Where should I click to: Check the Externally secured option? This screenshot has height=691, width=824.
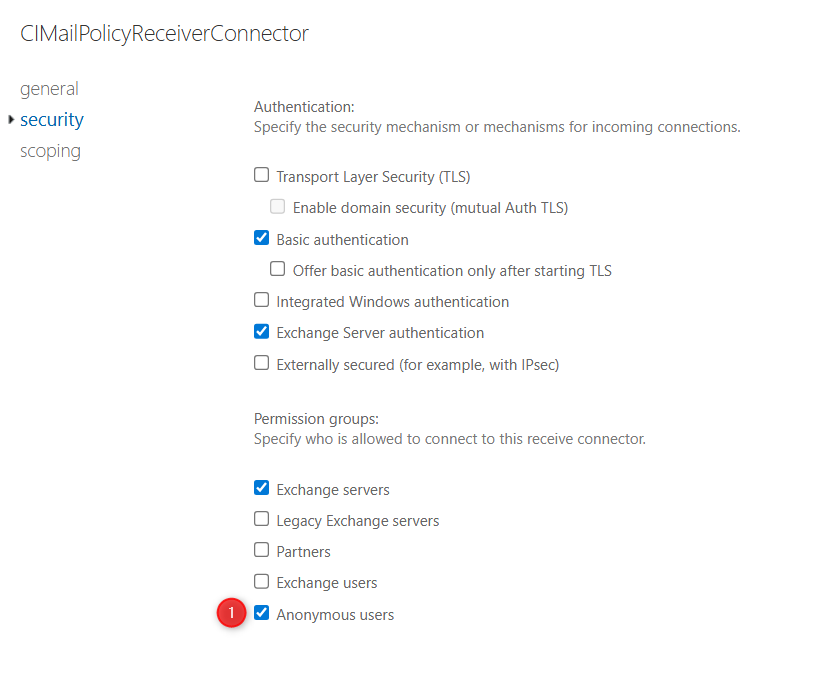(262, 363)
